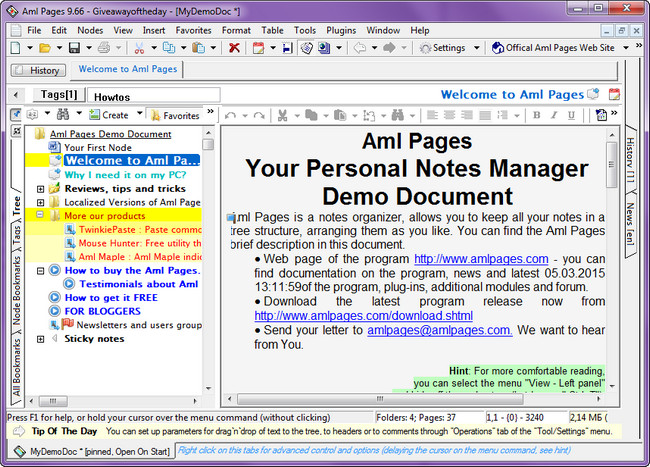Click the amlpages@amlpages.com email link
The width and height of the screenshot is (650, 467).
[x=440, y=330]
